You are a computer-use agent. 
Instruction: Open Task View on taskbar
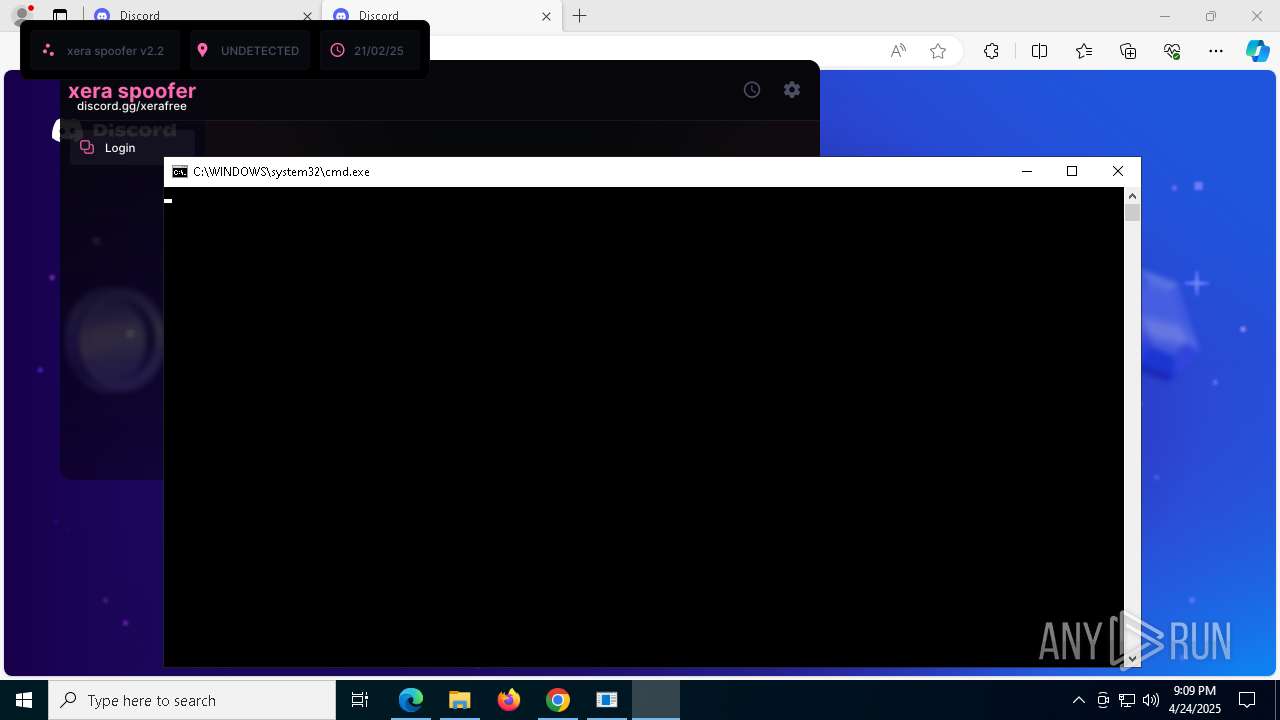360,700
